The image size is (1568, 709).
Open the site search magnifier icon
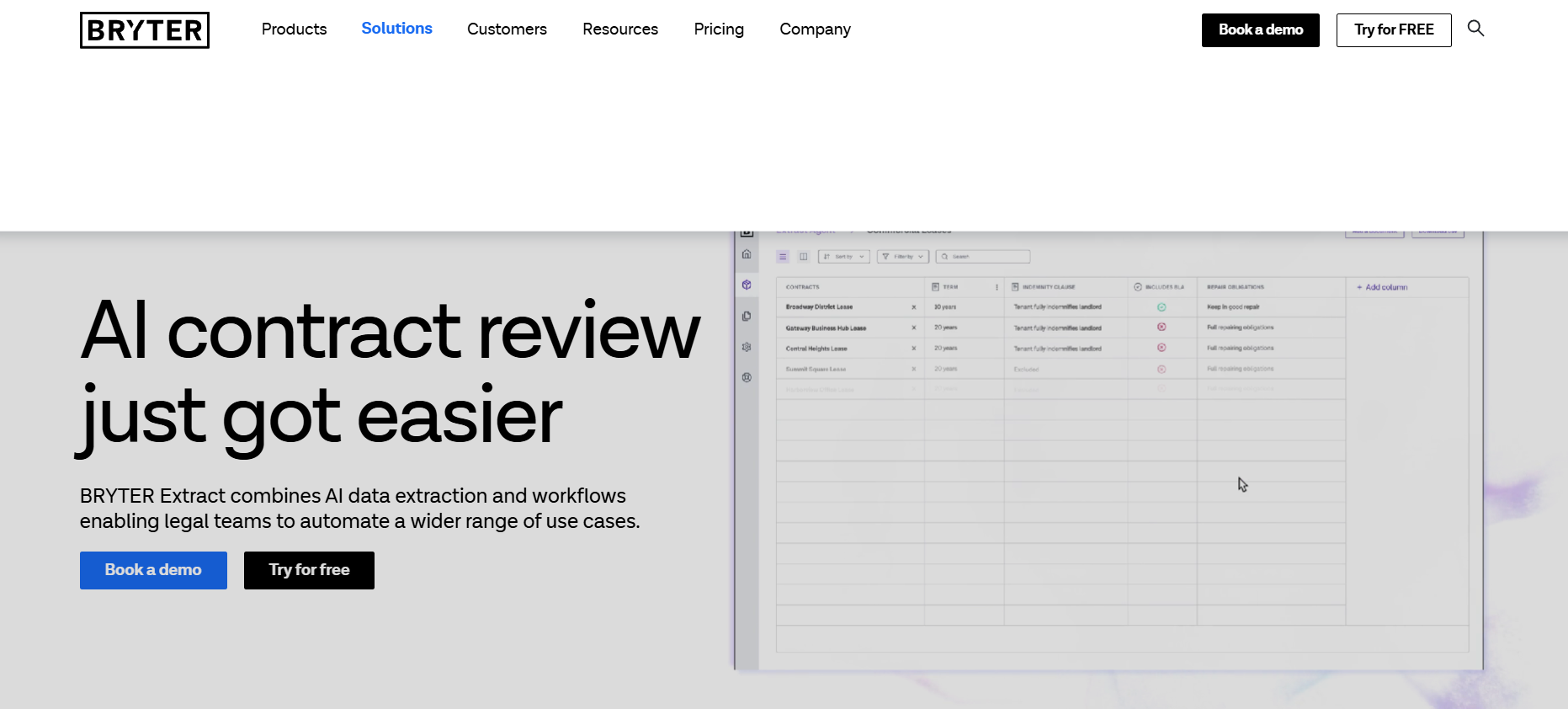[x=1475, y=29]
